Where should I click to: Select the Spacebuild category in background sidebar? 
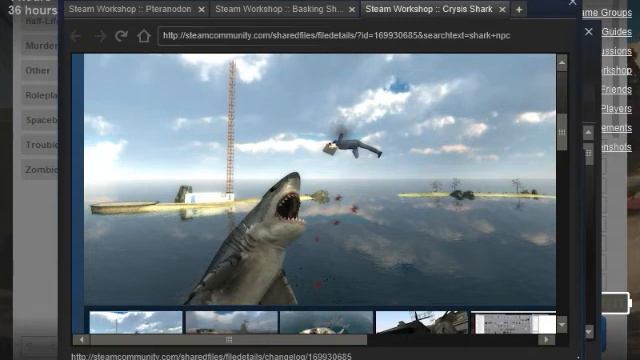point(39,120)
